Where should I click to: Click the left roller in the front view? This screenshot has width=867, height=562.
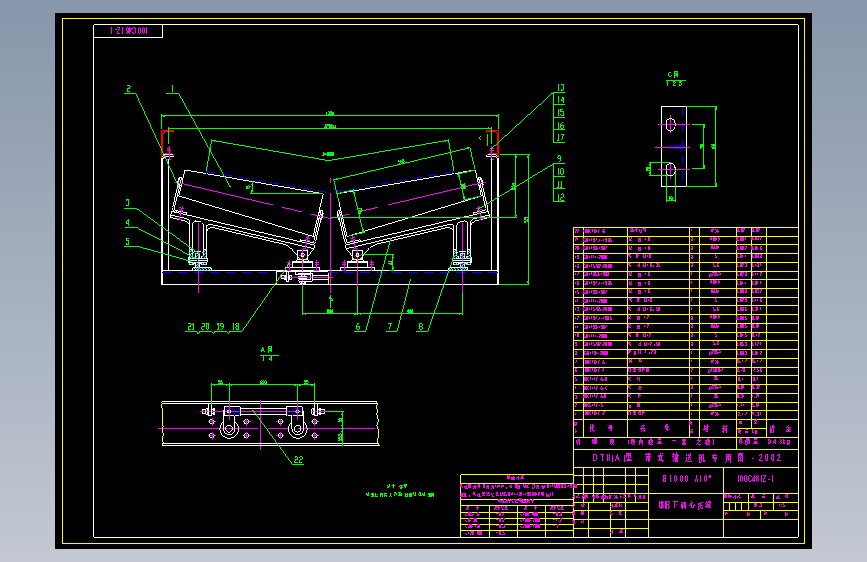[248, 206]
